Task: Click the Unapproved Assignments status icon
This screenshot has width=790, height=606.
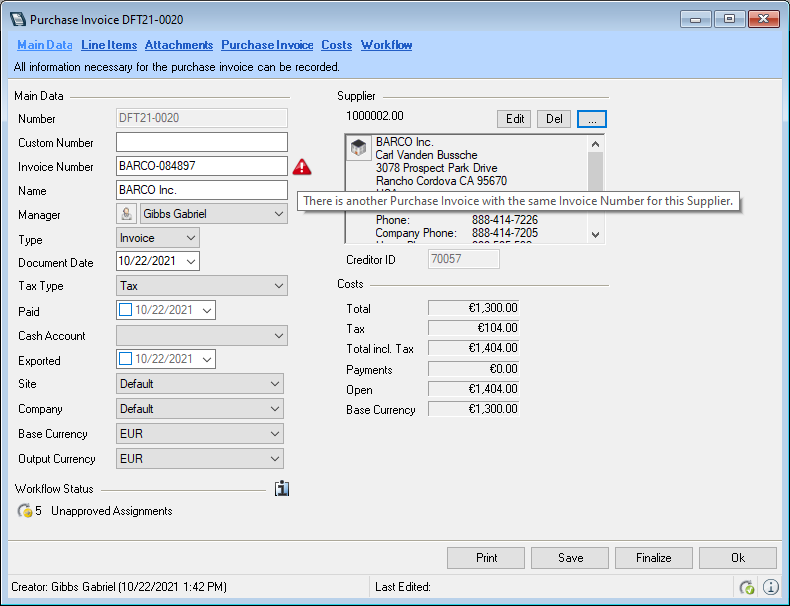Action: (x=25, y=511)
